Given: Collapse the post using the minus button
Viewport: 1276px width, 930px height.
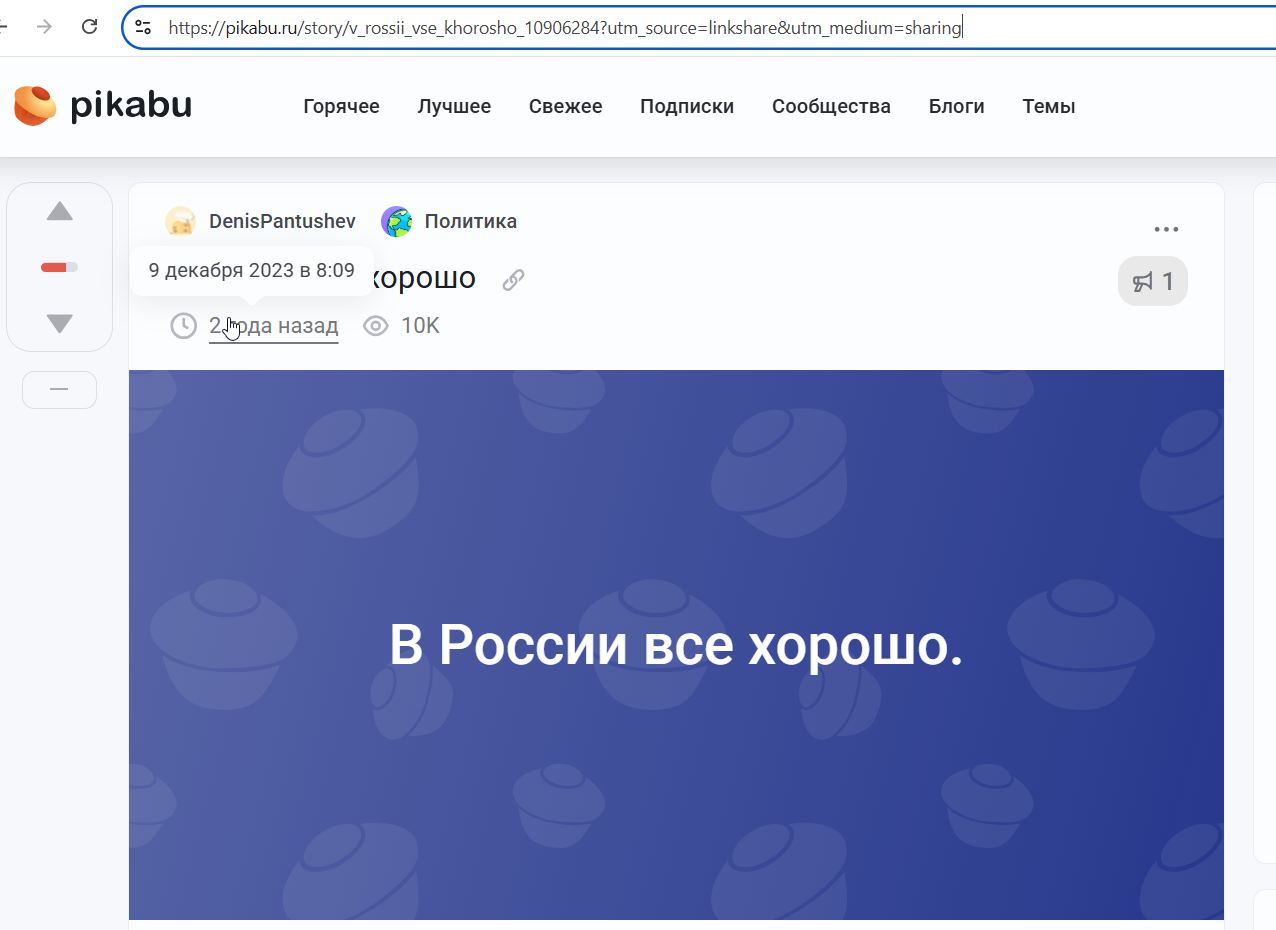Looking at the screenshot, I should click(x=59, y=389).
